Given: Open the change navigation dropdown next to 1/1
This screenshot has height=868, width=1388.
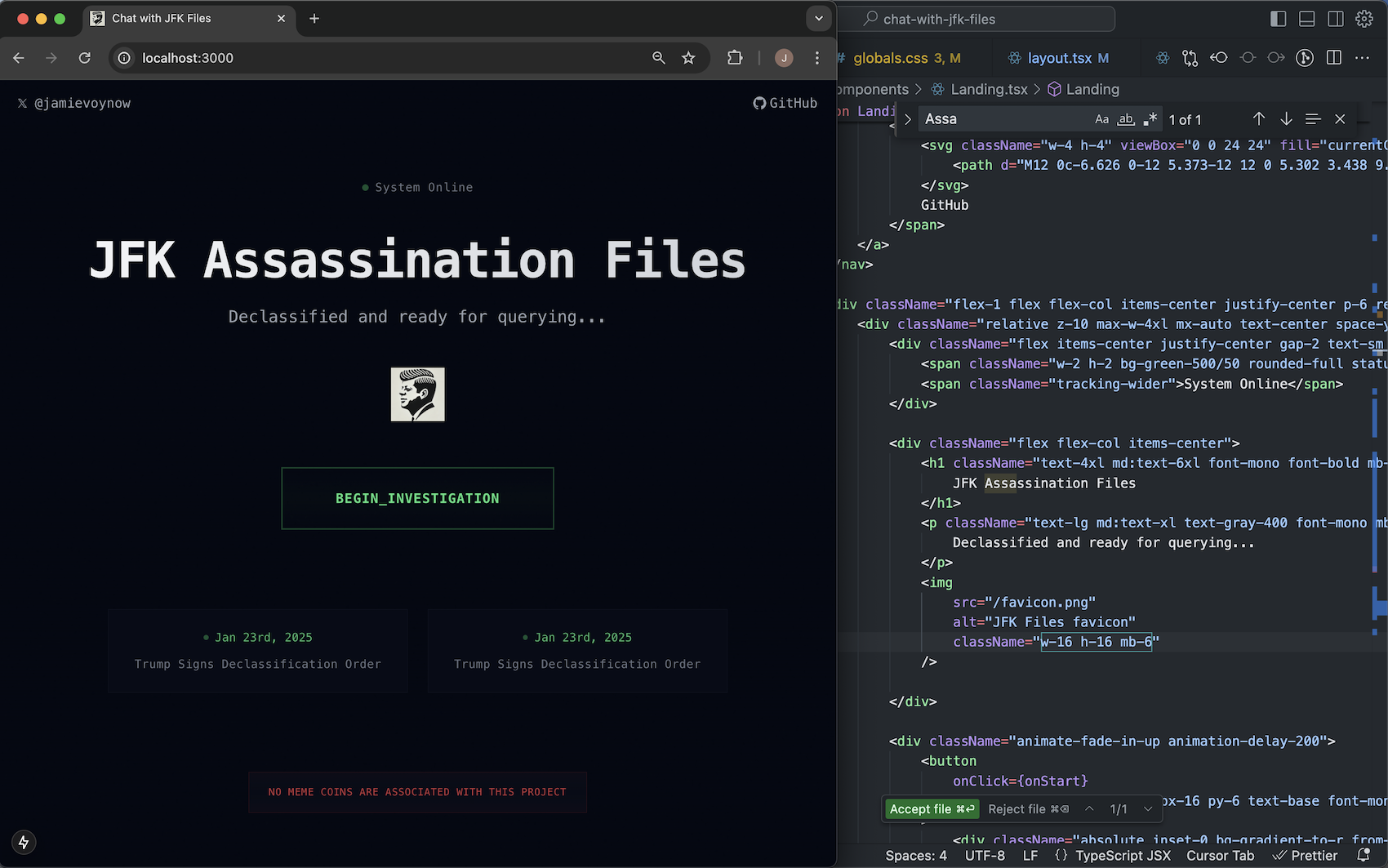Looking at the screenshot, I should coord(1146,809).
